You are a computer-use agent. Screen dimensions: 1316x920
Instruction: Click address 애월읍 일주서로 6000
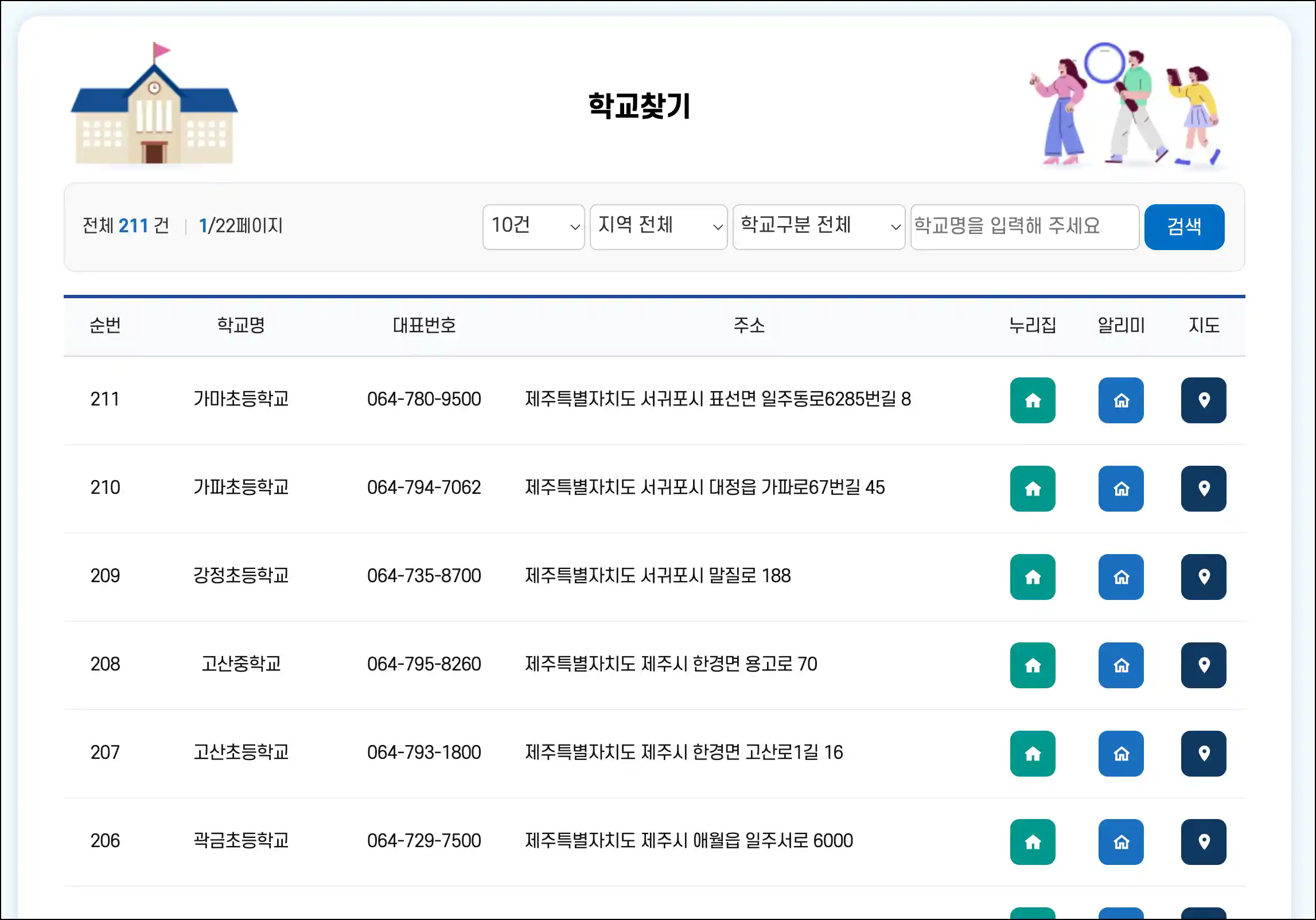(x=773, y=840)
